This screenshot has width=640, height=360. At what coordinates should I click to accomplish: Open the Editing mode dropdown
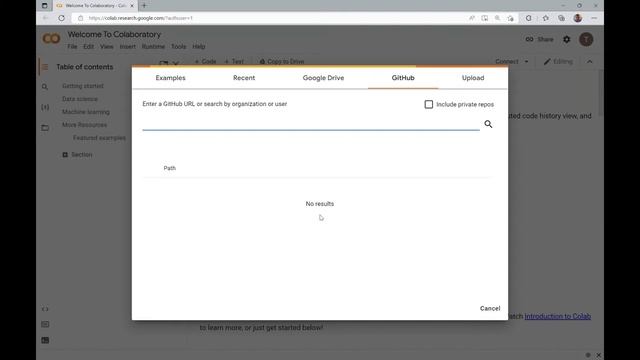[x=558, y=62]
